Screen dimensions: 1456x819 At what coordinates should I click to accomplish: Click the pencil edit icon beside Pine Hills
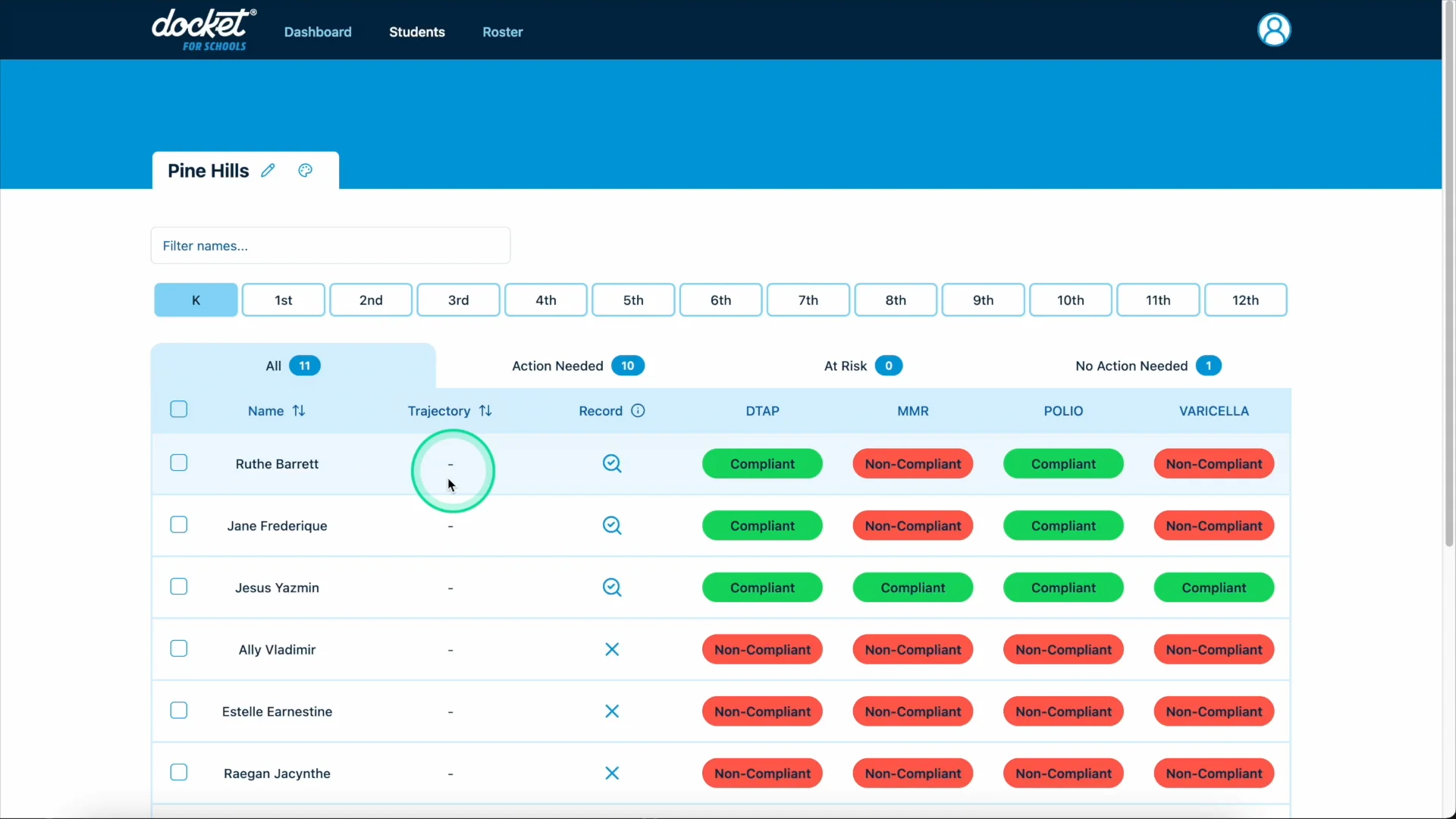click(268, 171)
